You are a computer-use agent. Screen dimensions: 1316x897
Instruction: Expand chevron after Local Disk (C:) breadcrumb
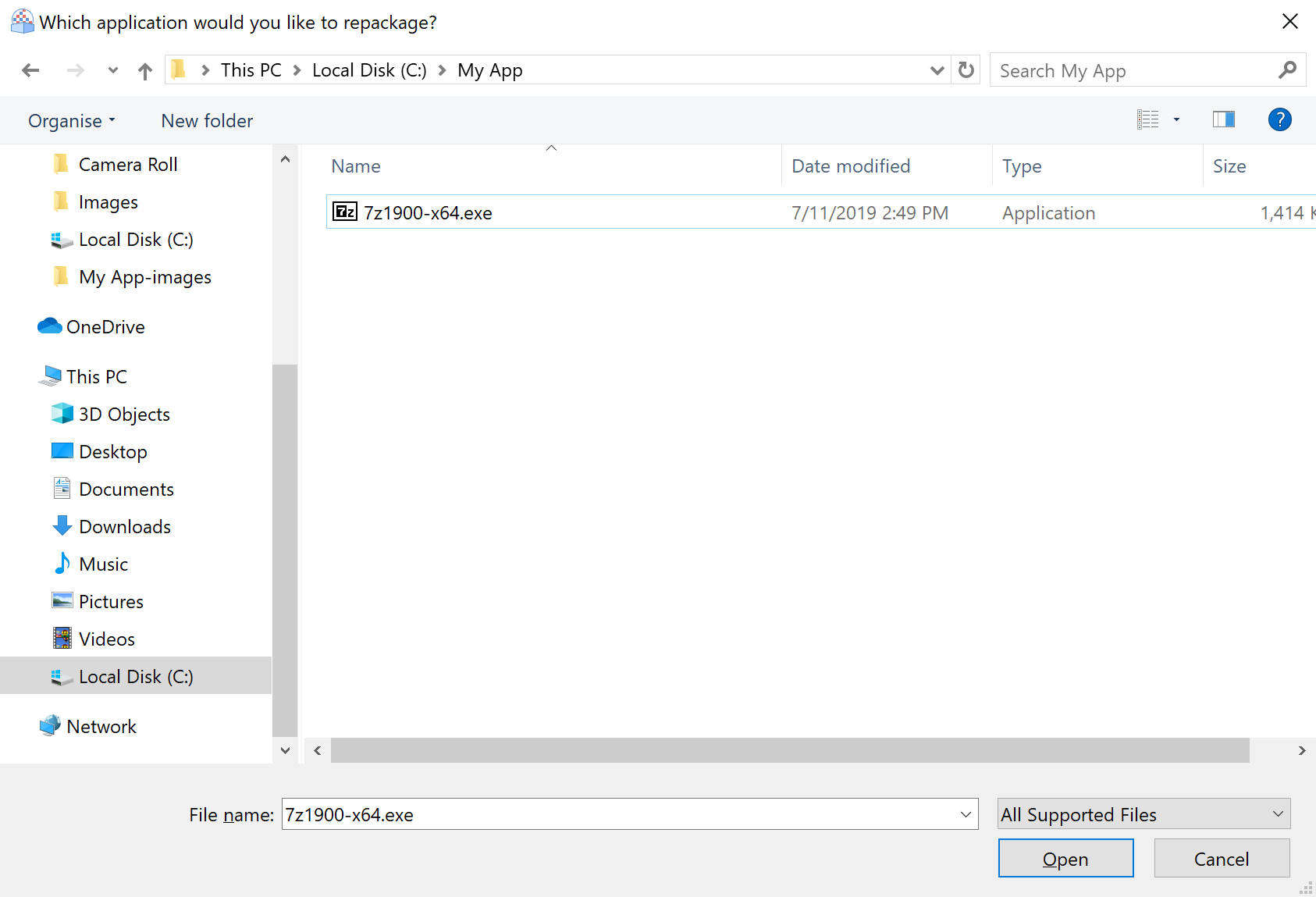[x=442, y=70]
